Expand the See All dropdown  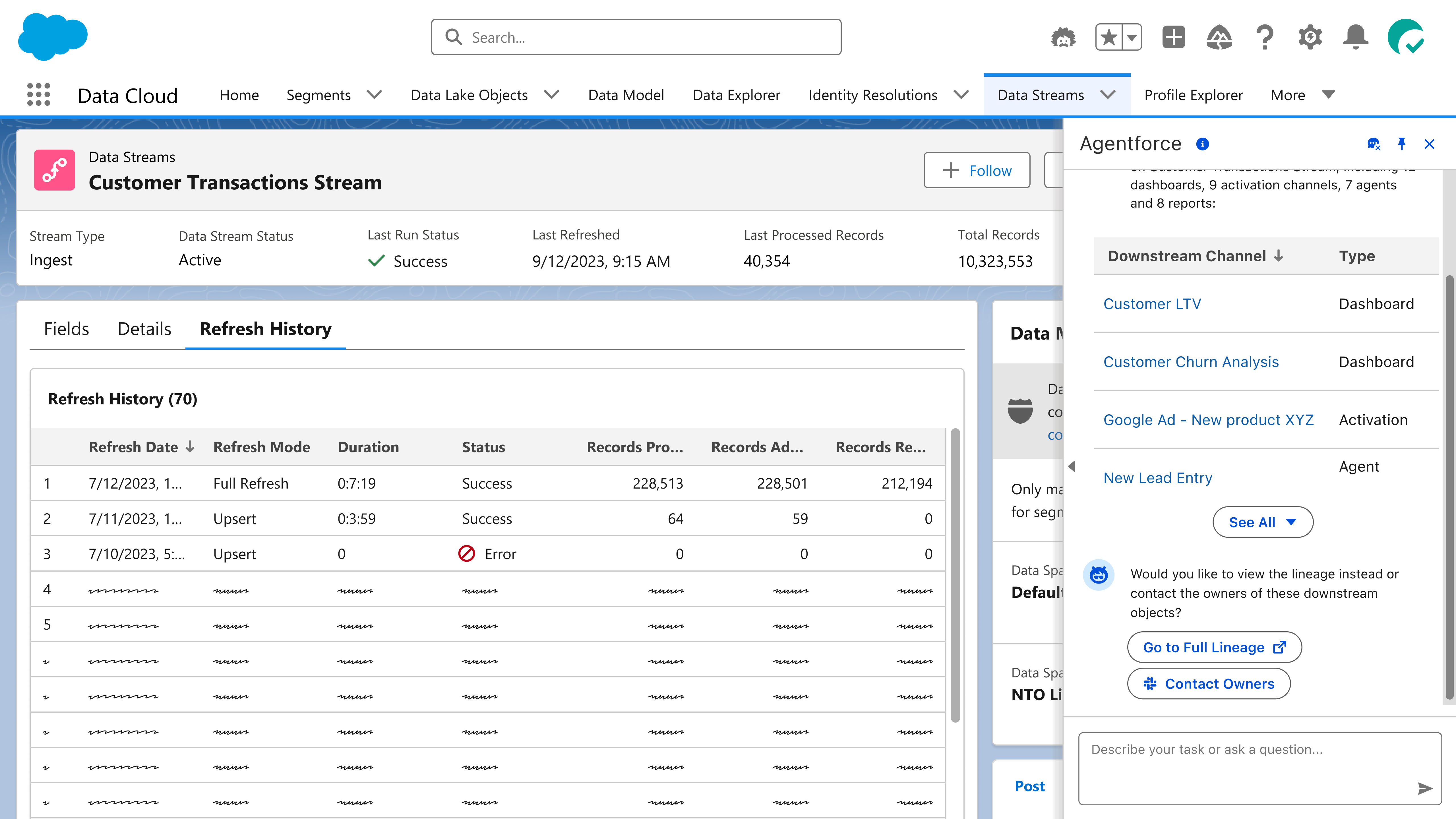coord(1263,522)
